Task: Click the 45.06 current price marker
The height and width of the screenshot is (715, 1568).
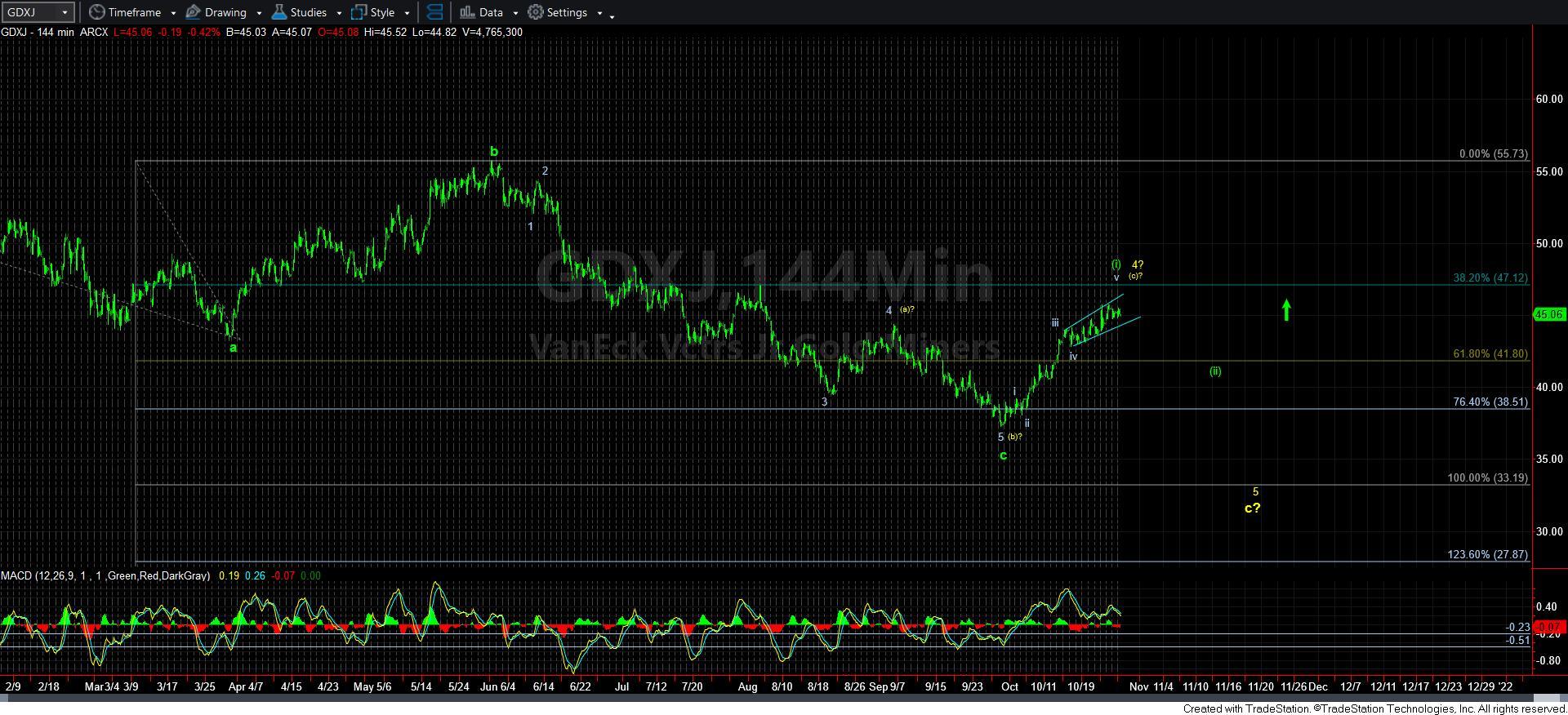Action: [1548, 314]
